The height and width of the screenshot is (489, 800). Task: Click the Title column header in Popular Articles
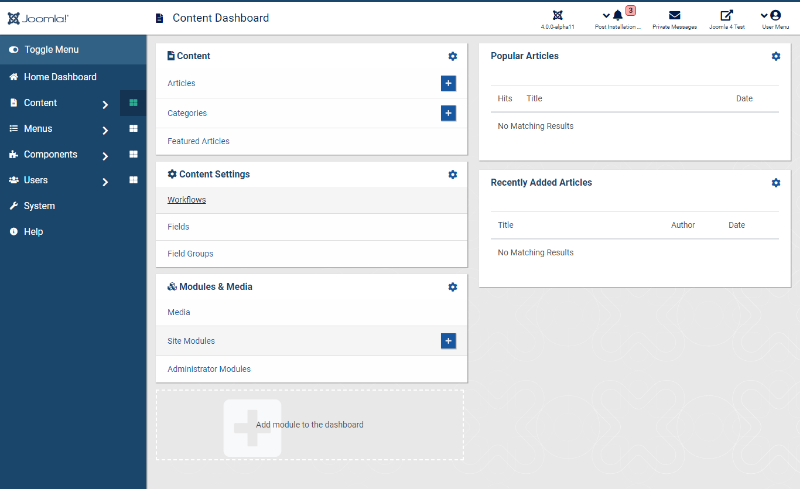534,99
